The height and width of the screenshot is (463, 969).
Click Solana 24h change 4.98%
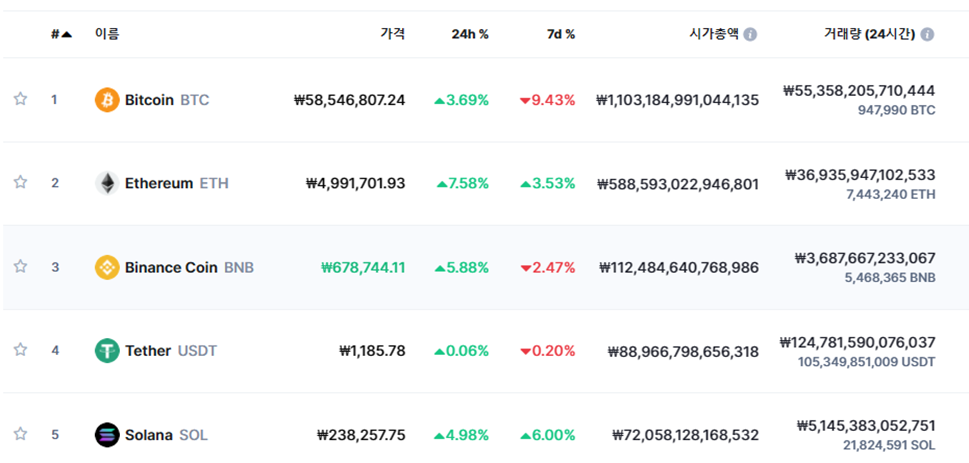[462, 435]
